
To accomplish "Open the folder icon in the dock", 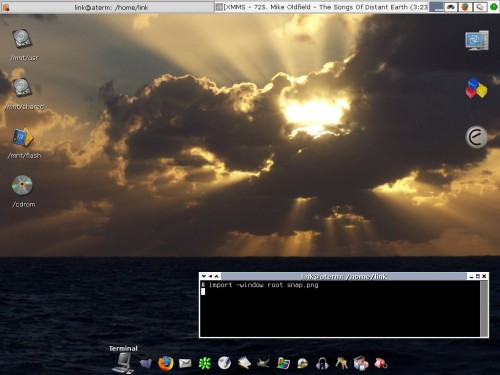I will point(146,363).
